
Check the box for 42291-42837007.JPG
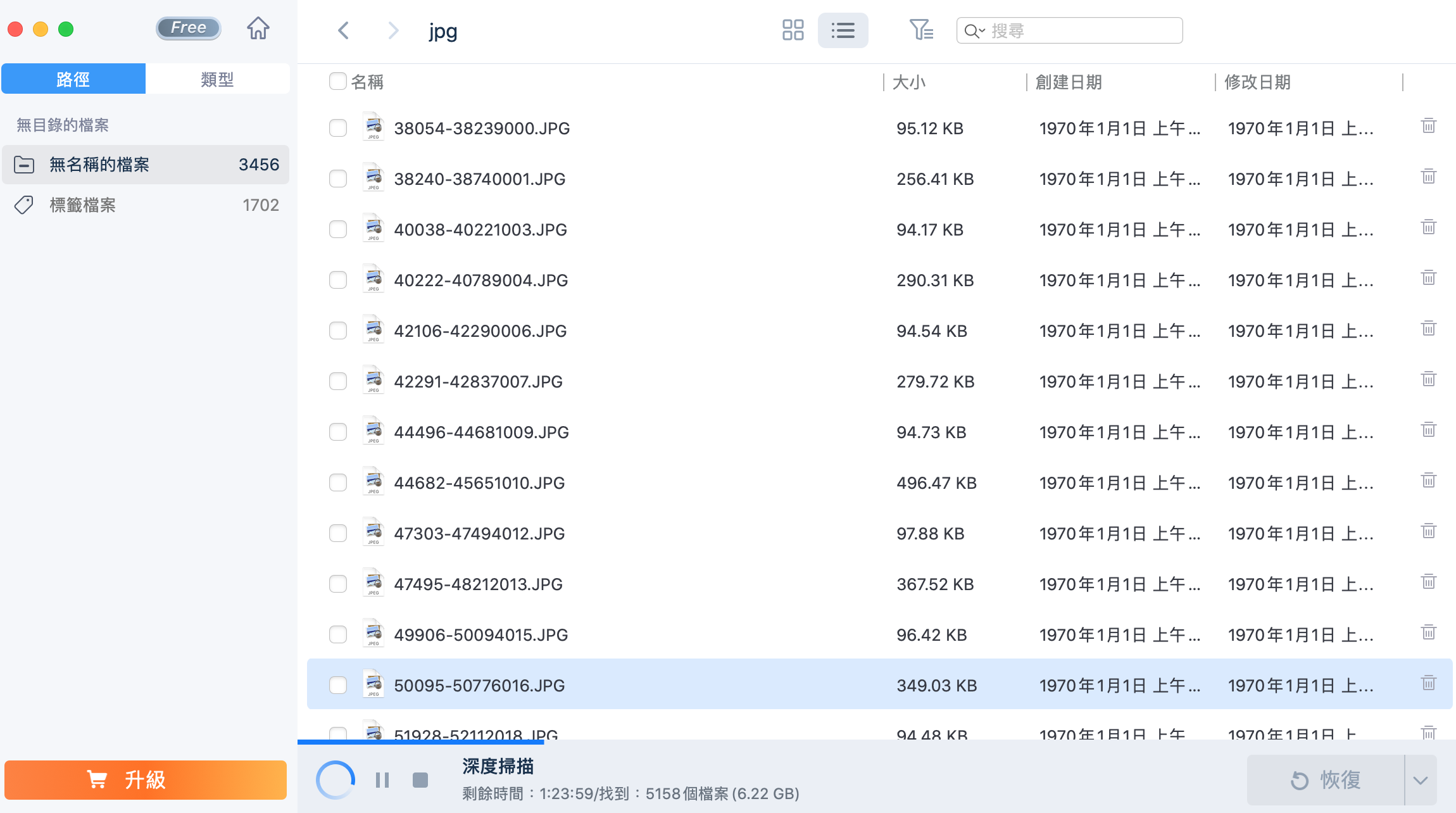[x=338, y=381]
